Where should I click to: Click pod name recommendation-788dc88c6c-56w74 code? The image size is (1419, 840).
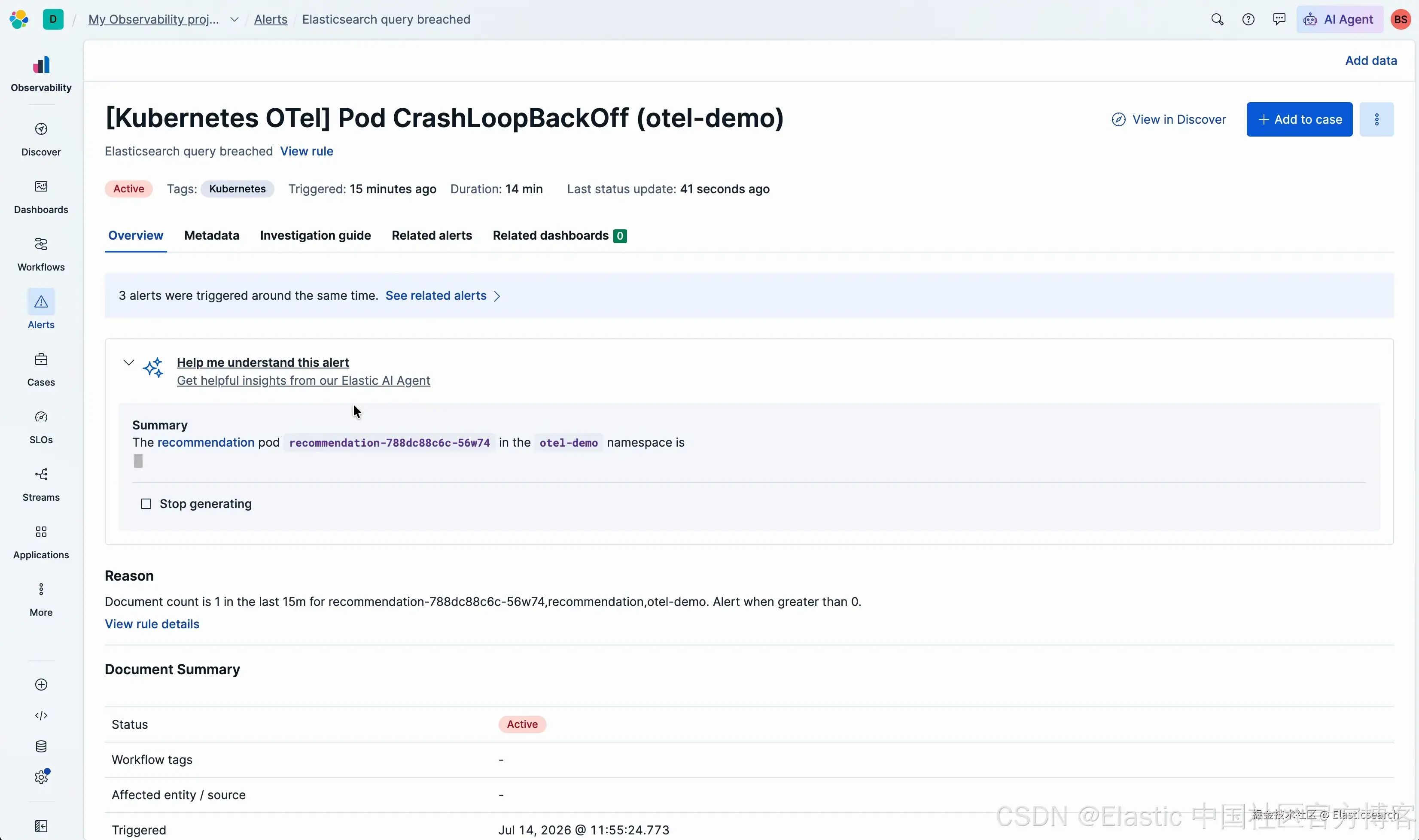click(390, 443)
